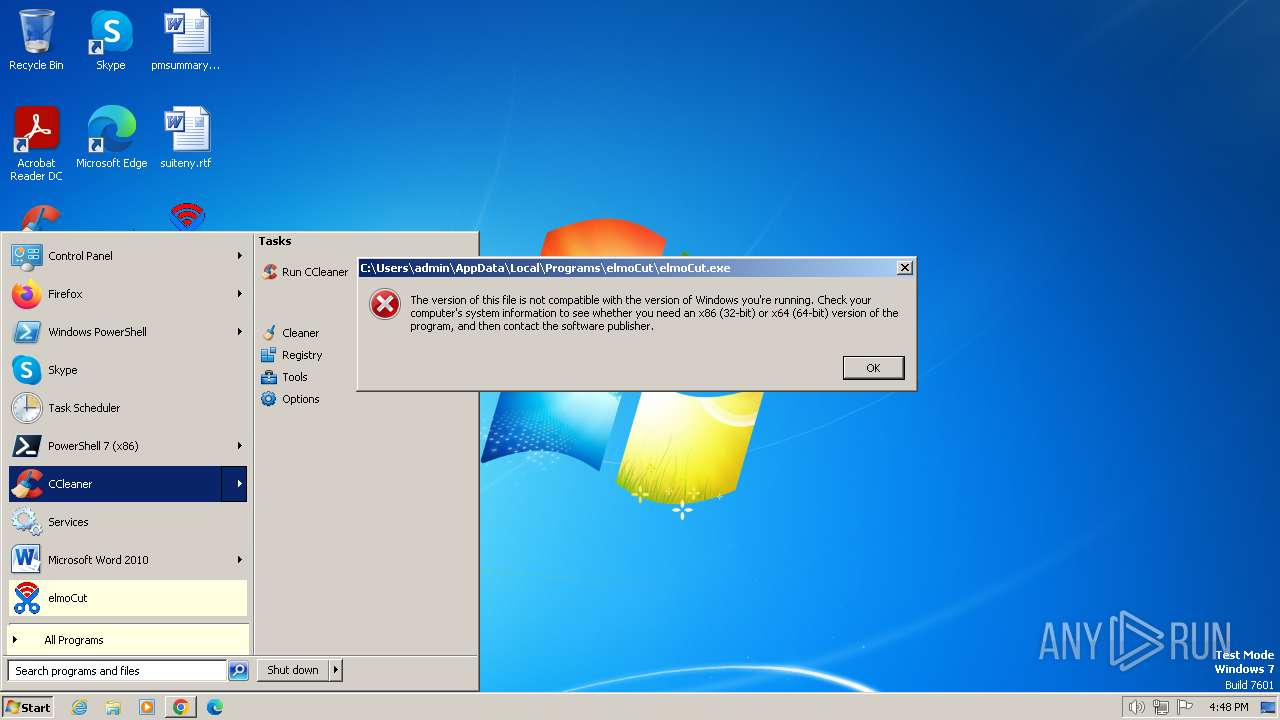Expand Windows PowerShell jump list arrow
The height and width of the screenshot is (720, 1280).
click(239, 332)
